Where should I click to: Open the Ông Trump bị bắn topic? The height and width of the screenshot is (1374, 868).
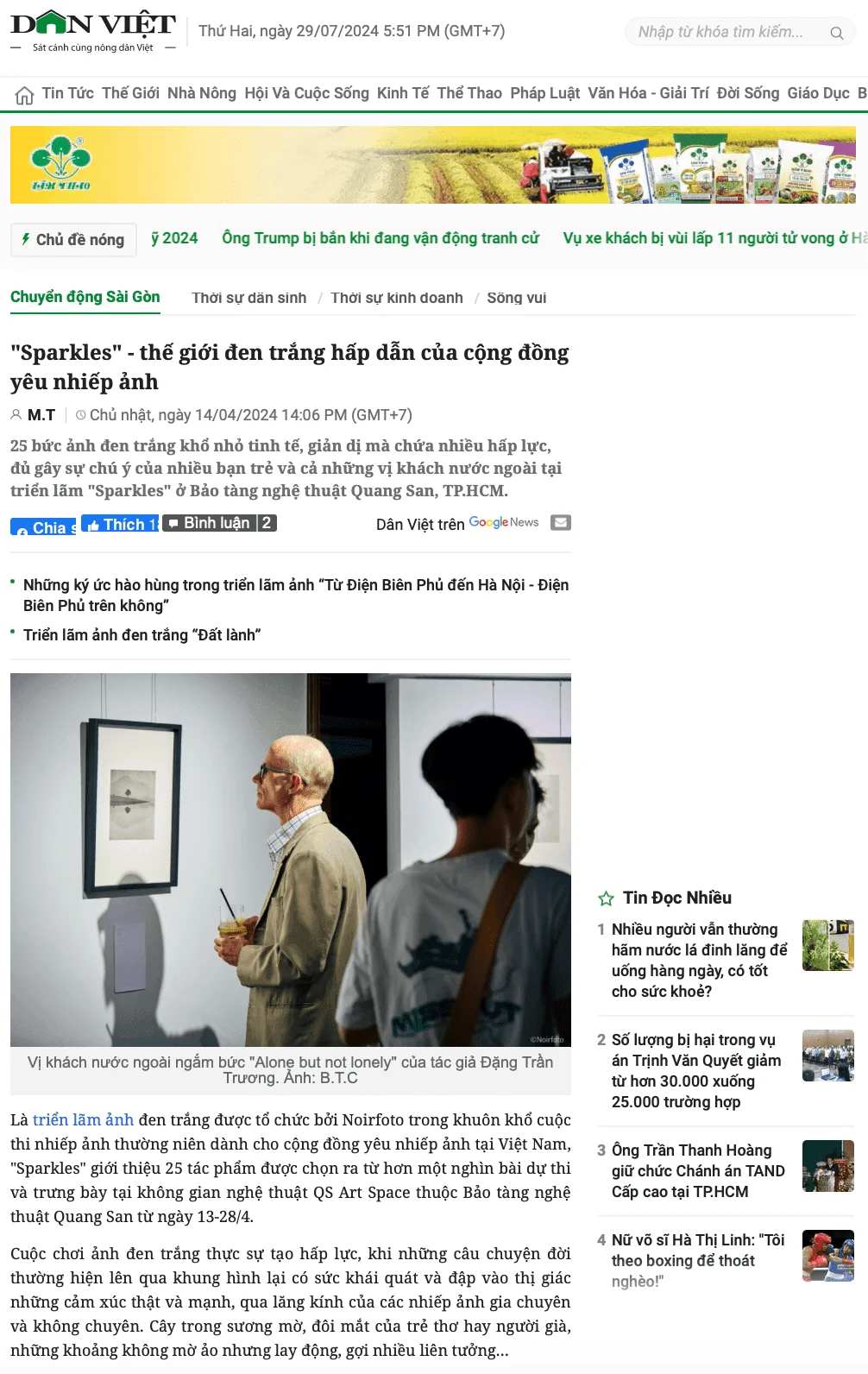(x=381, y=238)
